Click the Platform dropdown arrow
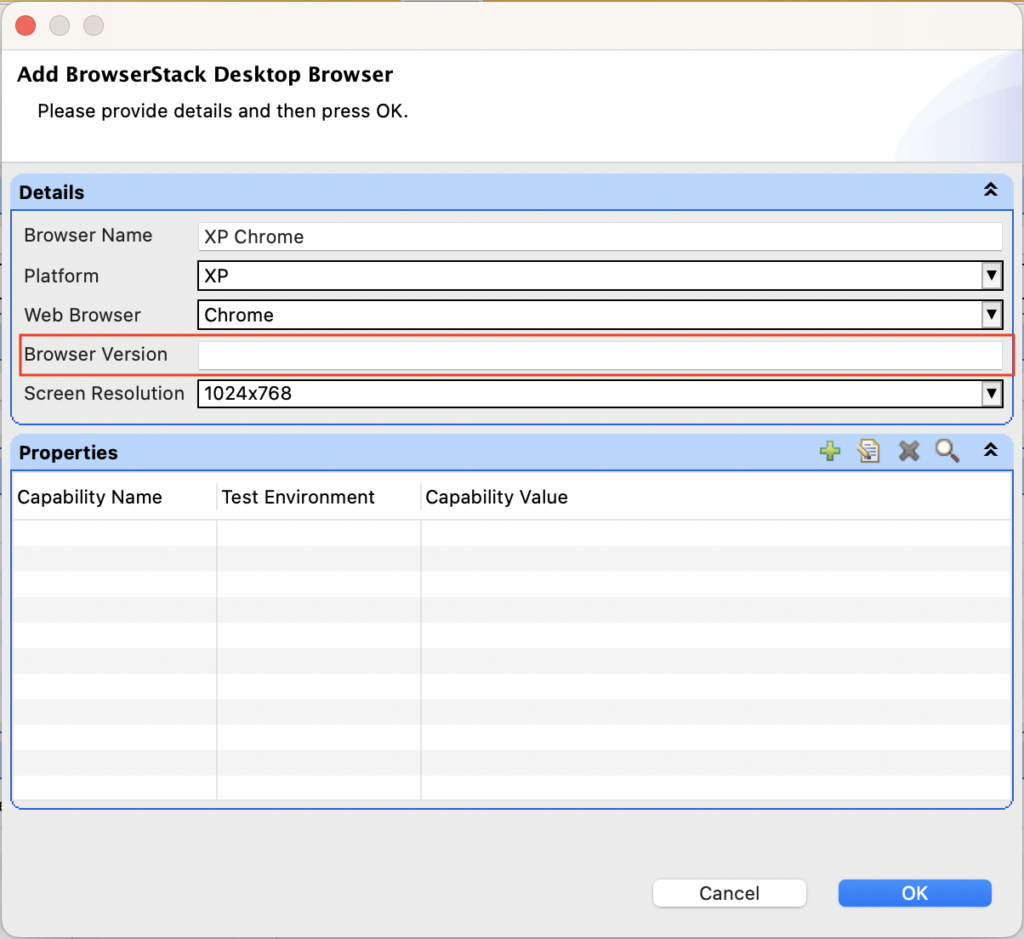This screenshot has width=1024, height=939. pyautogui.click(x=992, y=276)
